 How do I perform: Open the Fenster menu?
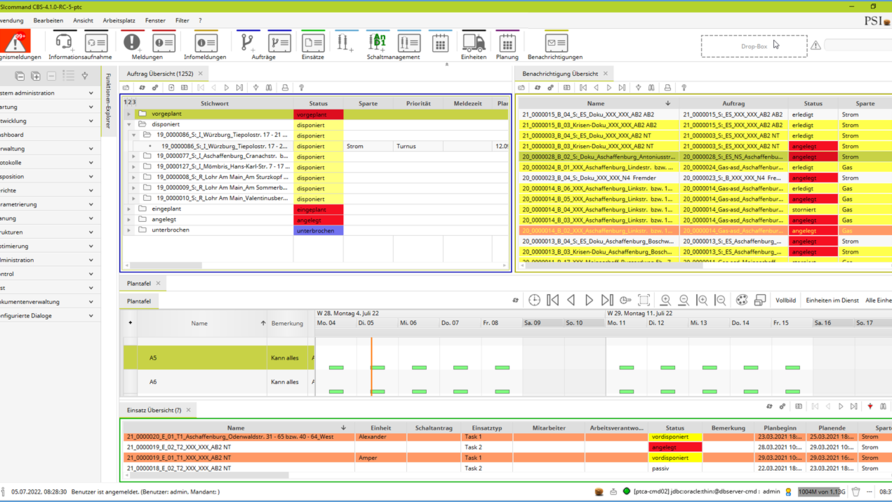(155, 20)
